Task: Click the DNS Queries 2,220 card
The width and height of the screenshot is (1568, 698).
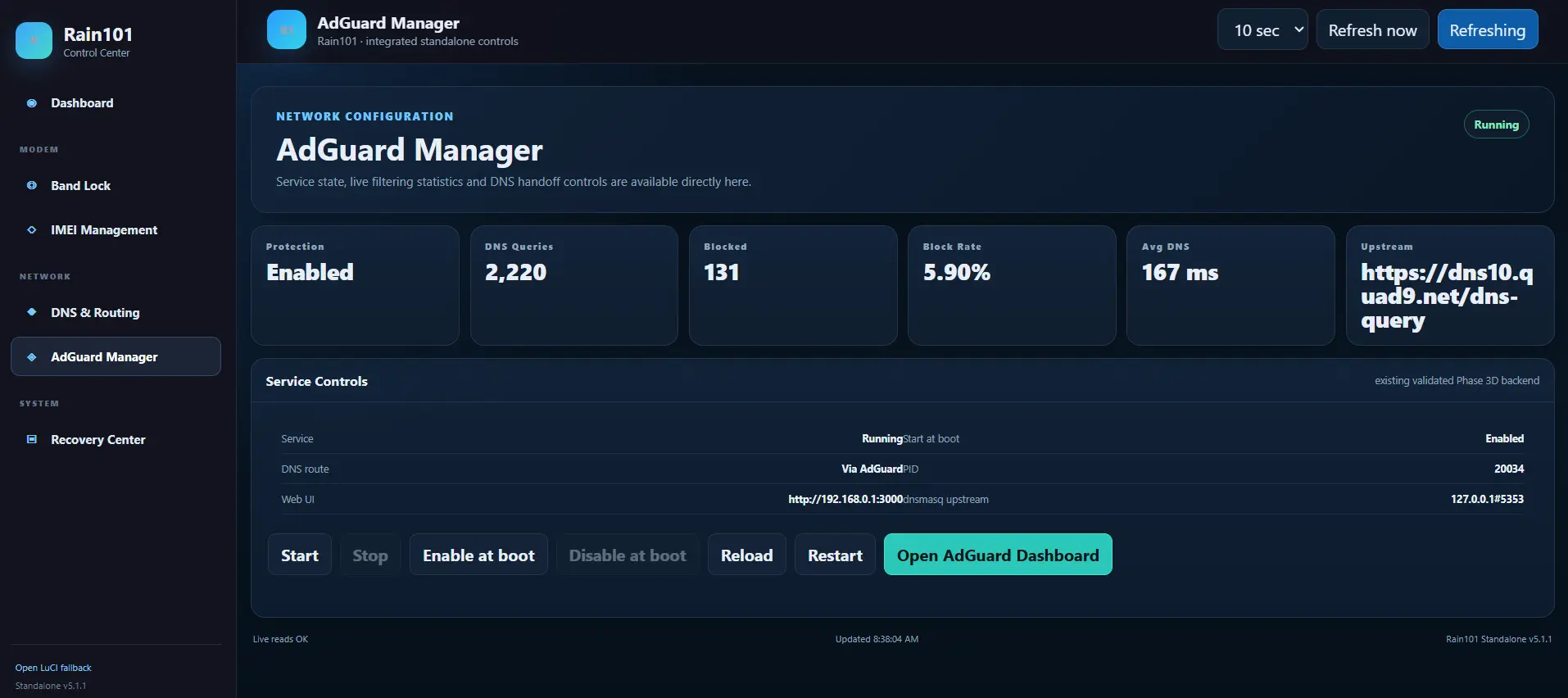Action: 574,285
